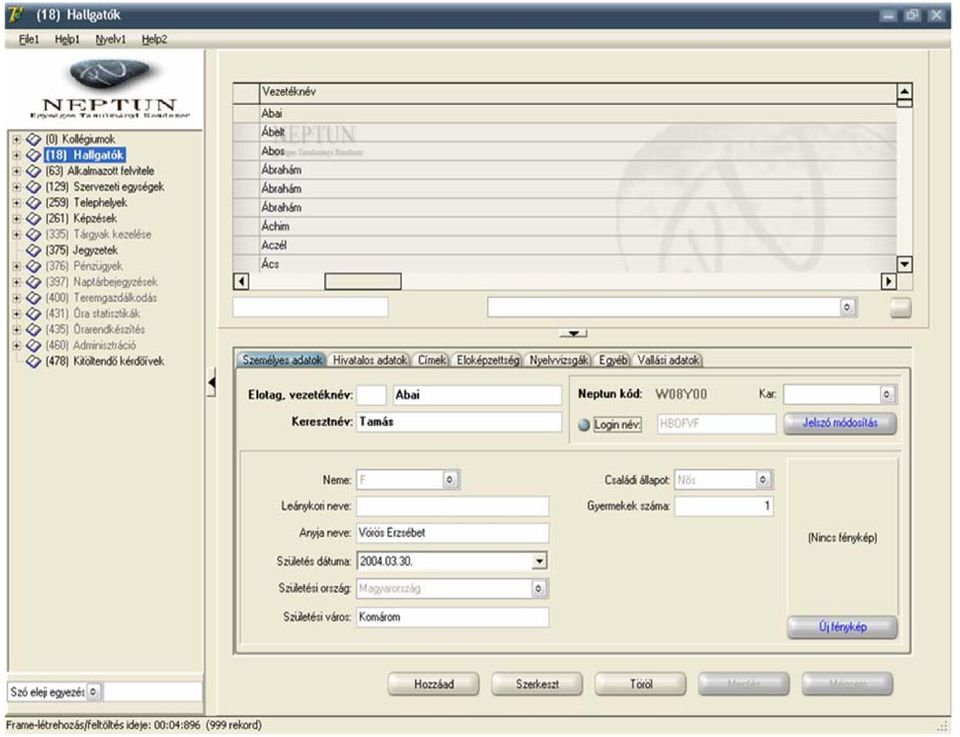Switch to Hivatalos adatok tab

[x=370, y=361]
